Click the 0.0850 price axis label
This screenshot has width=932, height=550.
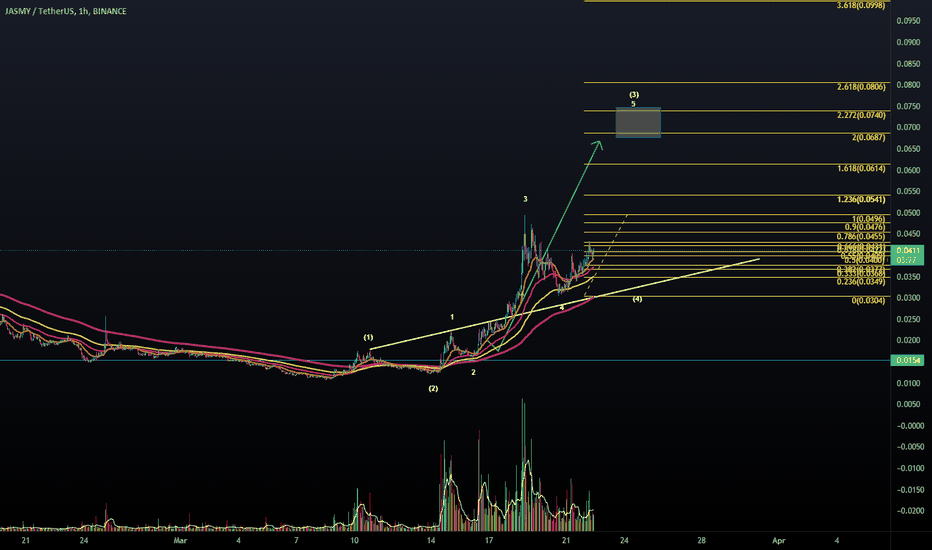[x=908, y=64]
